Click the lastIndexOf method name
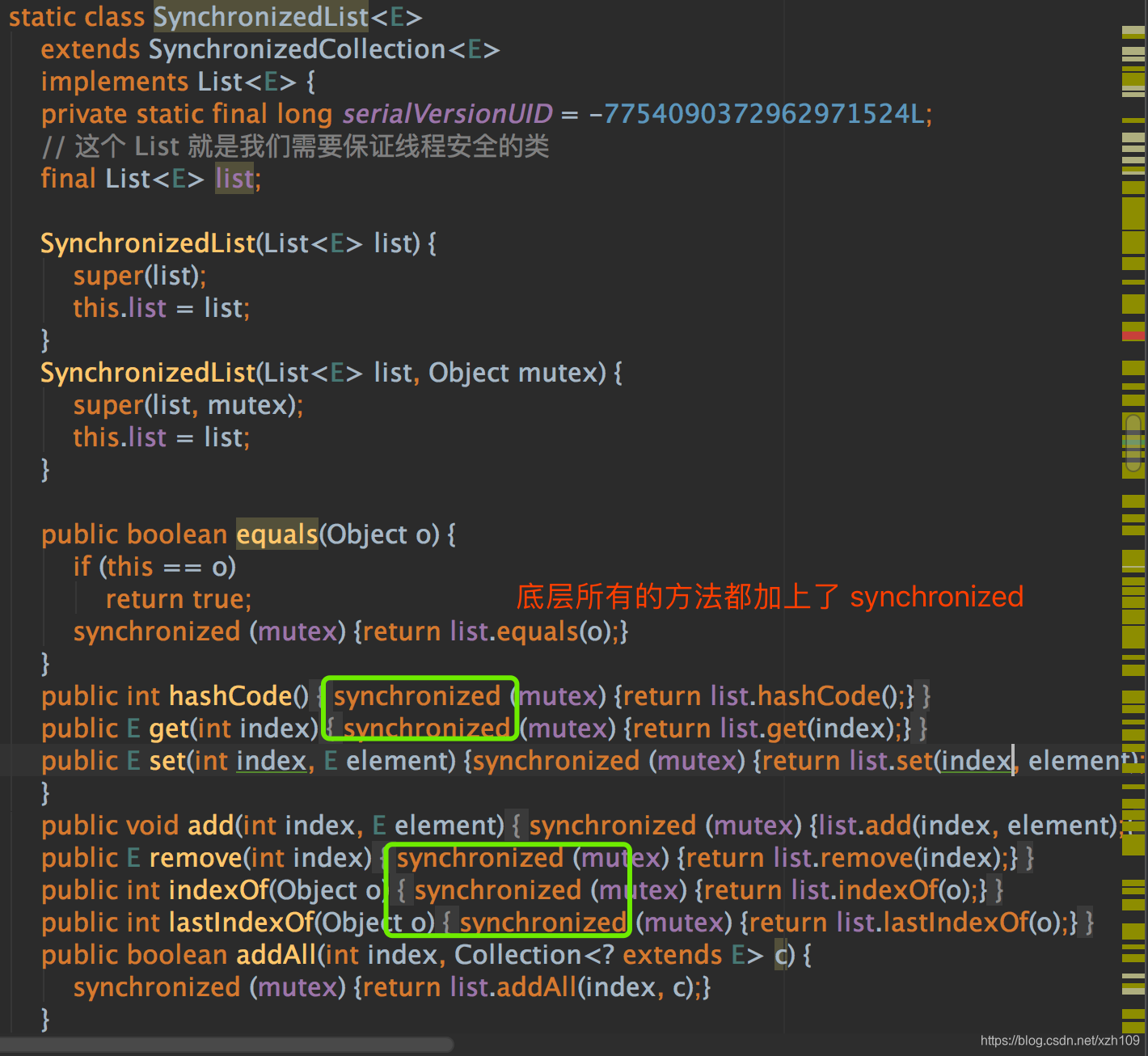The image size is (1148, 1056). (x=242, y=923)
